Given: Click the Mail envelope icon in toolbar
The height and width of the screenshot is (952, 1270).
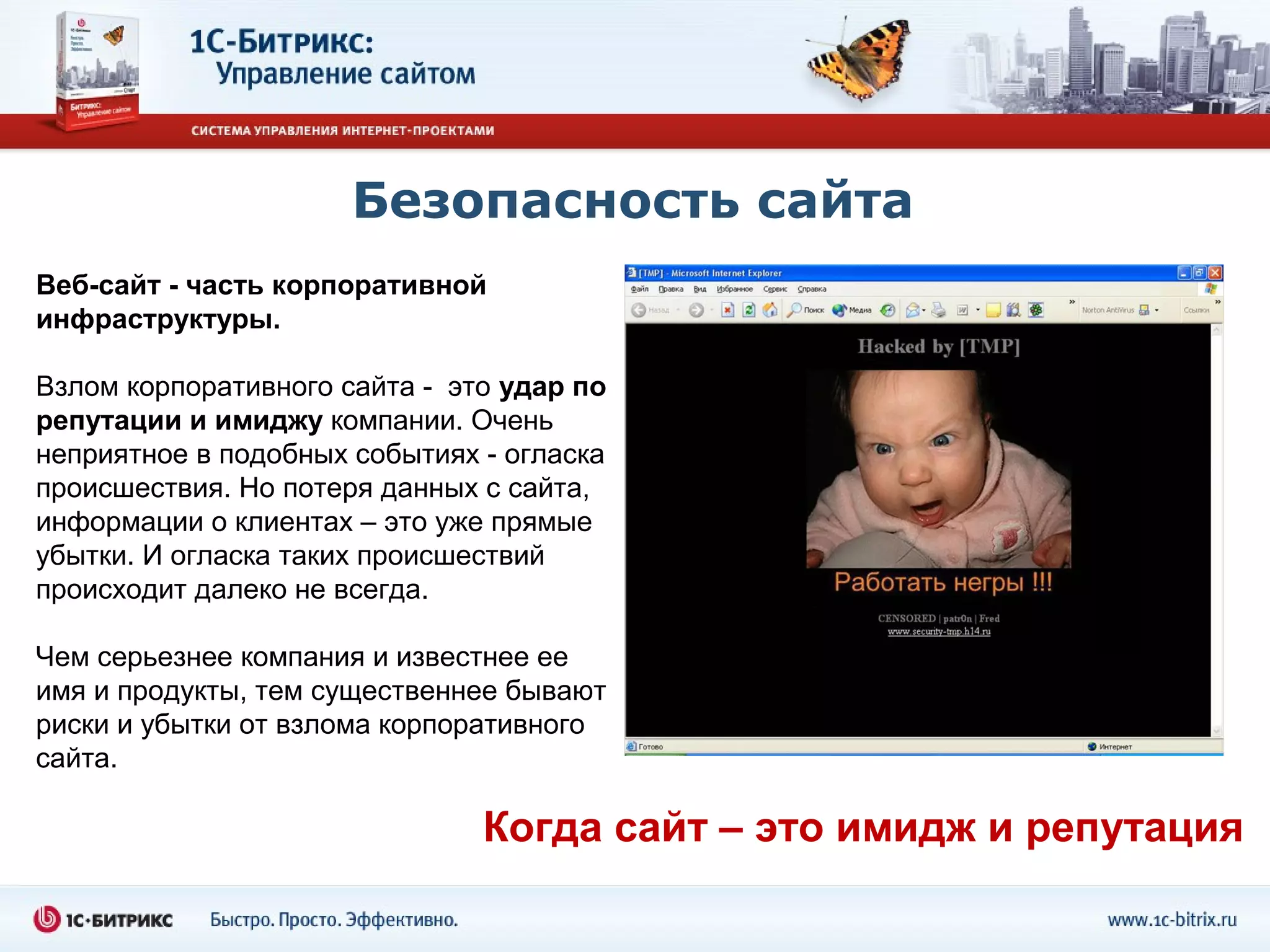Looking at the screenshot, I should pyautogui.click(x=913, y=310).
